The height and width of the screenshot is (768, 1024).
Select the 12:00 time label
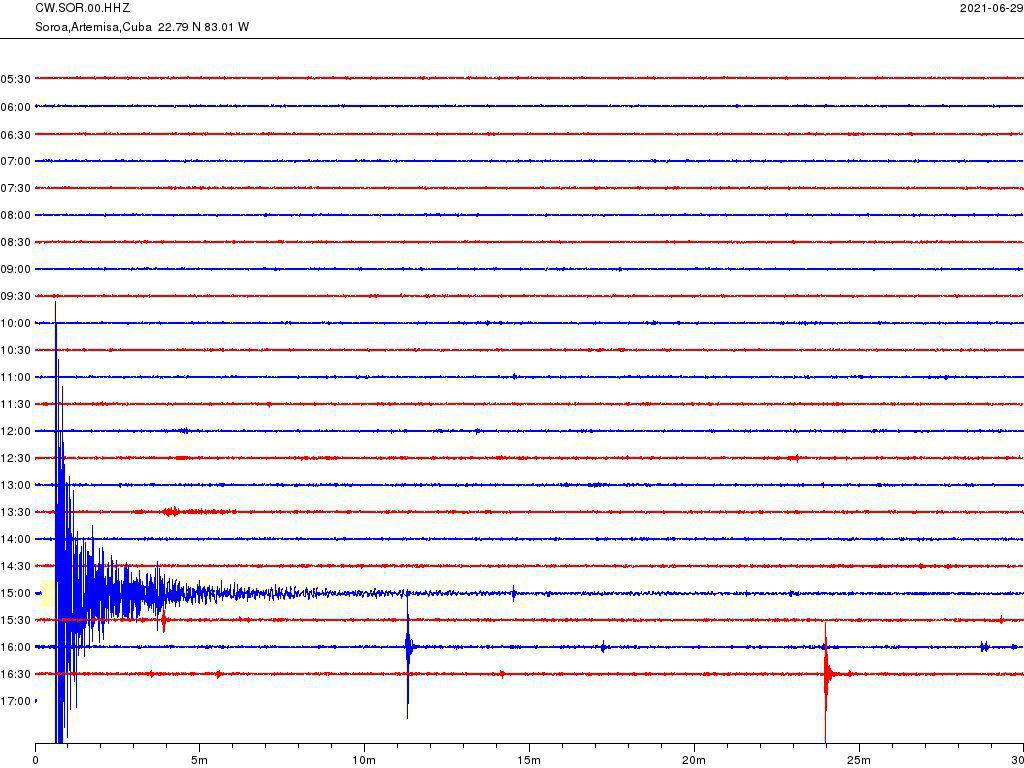(16, 432)
